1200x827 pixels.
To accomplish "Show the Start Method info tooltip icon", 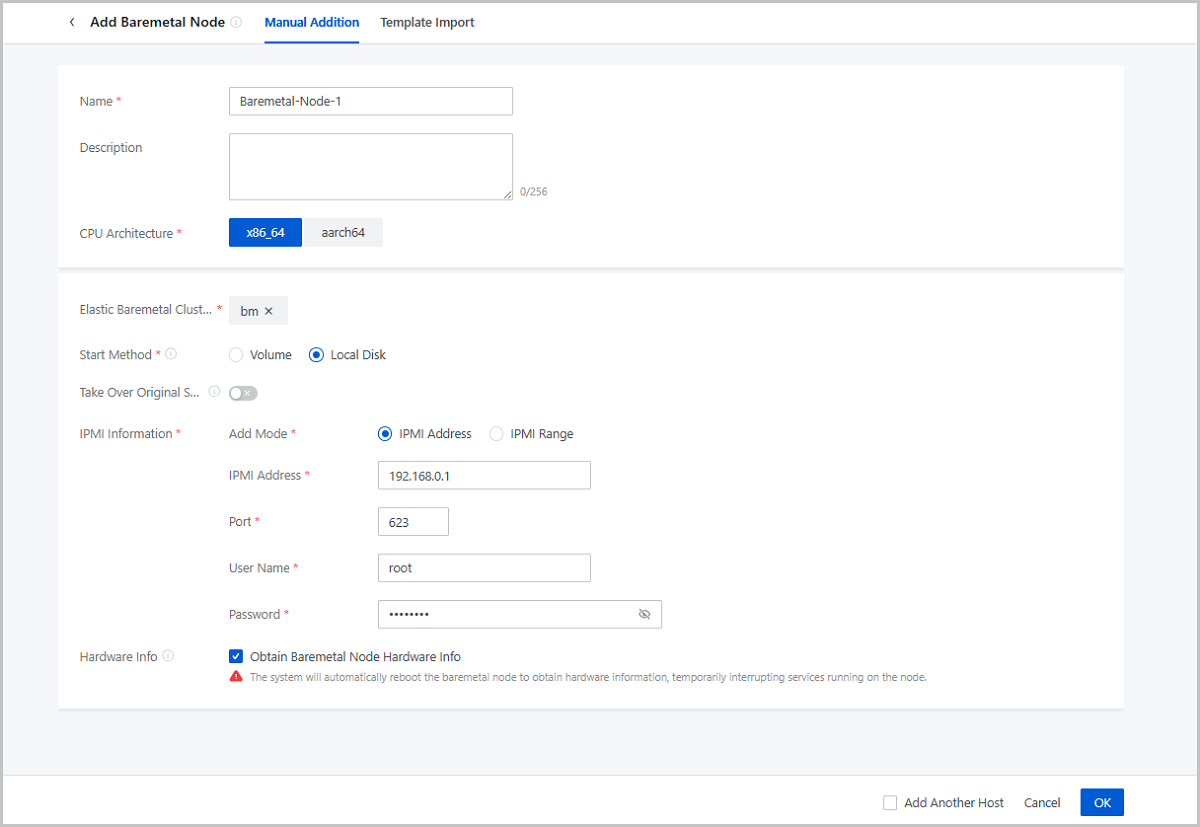I will [x=171, y=354].
